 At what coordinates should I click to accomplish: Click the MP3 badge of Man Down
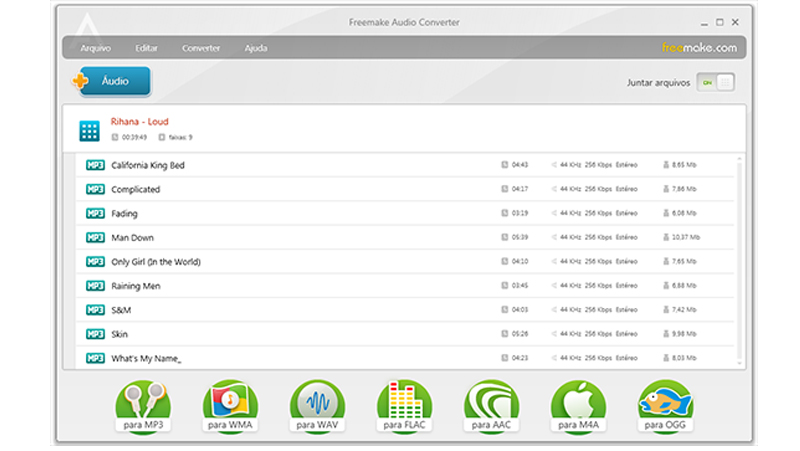[x=95, y=237]
